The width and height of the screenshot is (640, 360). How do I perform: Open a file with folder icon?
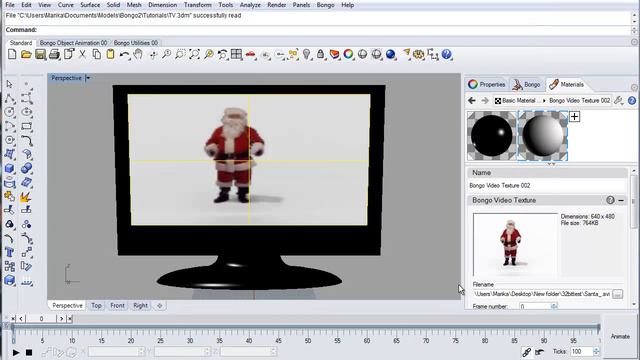pyautogui.click(x=26, y=54)
